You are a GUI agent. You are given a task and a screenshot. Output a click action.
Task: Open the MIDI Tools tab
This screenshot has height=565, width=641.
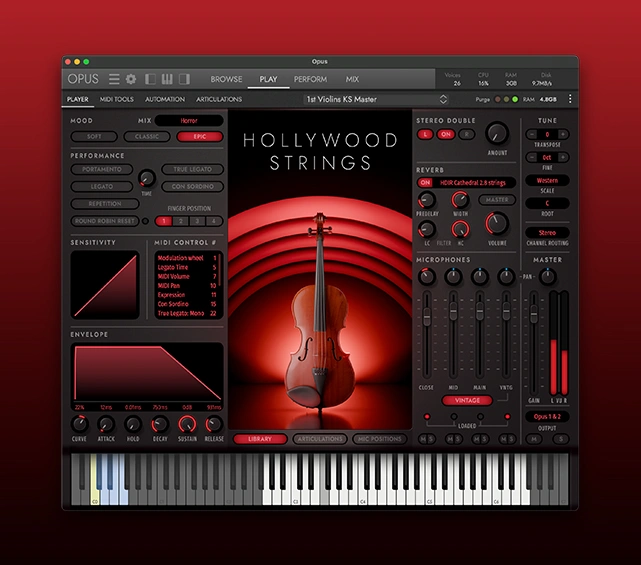(x=117, y=99)
